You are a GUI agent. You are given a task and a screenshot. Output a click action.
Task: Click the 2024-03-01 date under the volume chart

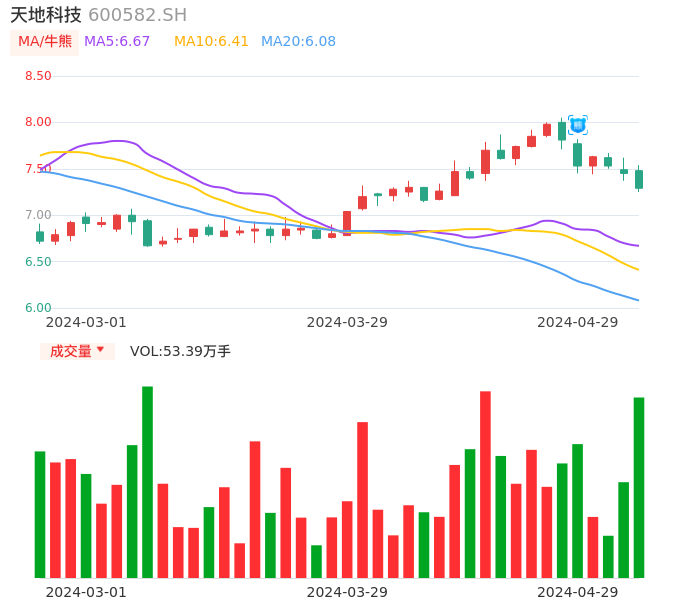point(86,592)
